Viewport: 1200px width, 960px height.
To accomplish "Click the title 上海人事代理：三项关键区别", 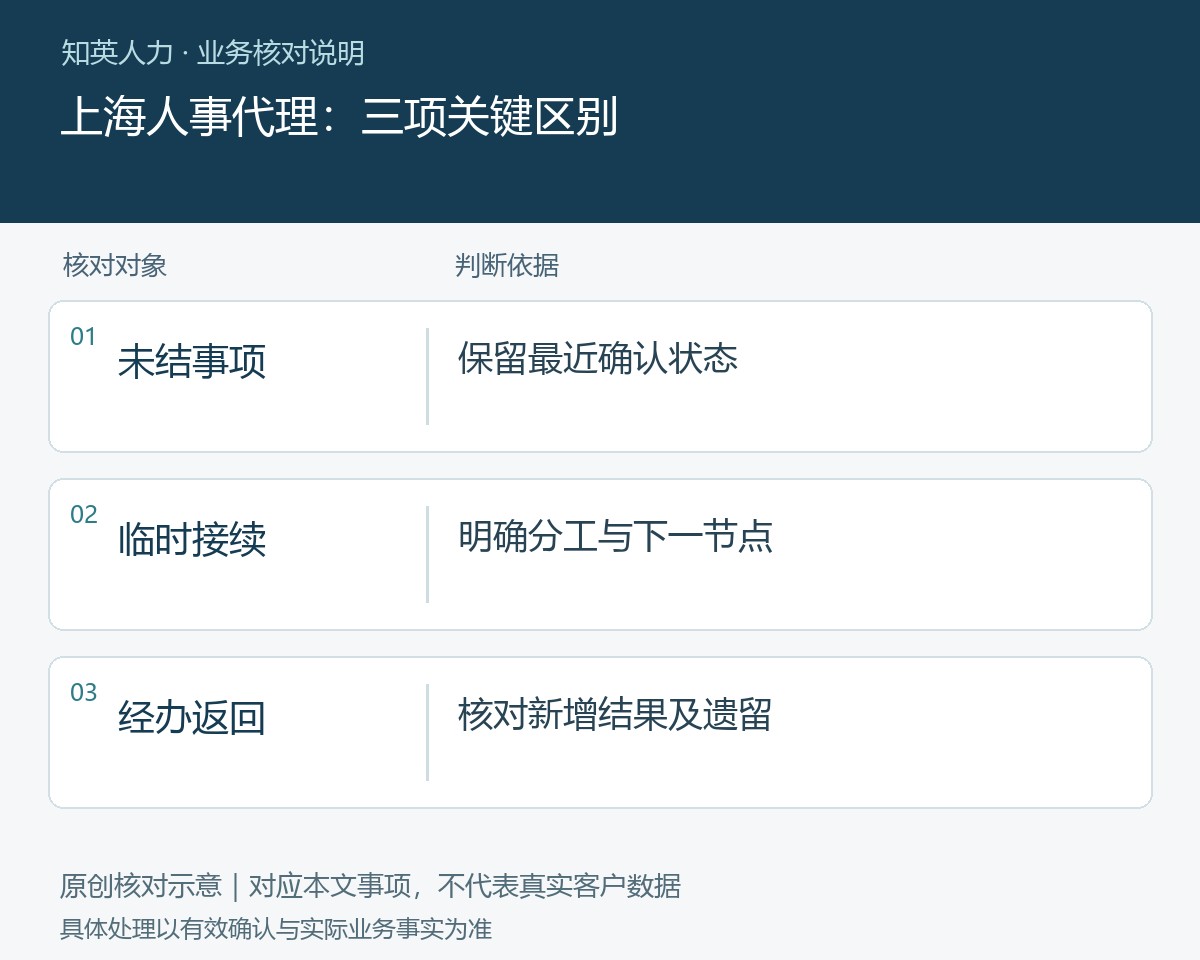I will pyautogui.click(x=339, y=117).
